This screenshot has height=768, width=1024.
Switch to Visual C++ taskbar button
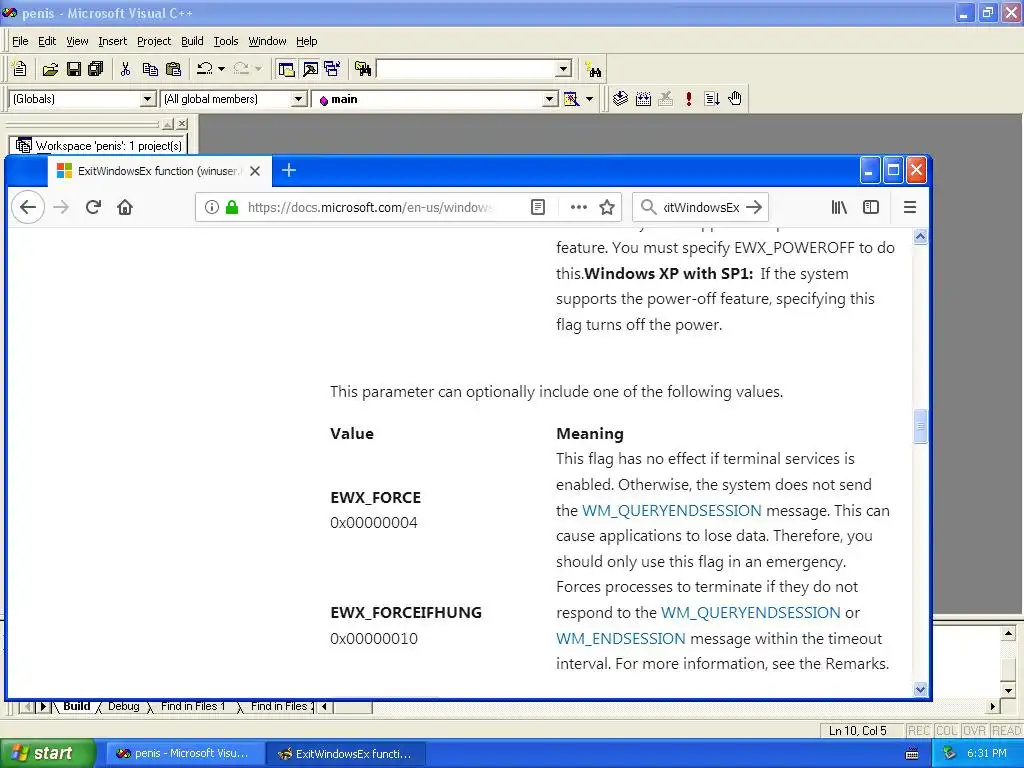[x=184, y=754]
